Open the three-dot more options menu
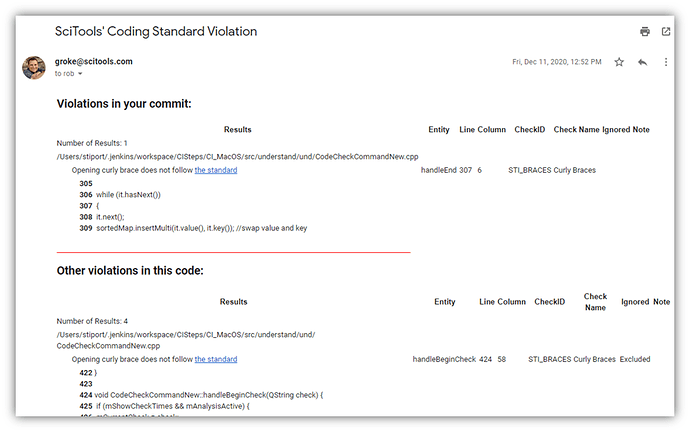 [666, 62]
